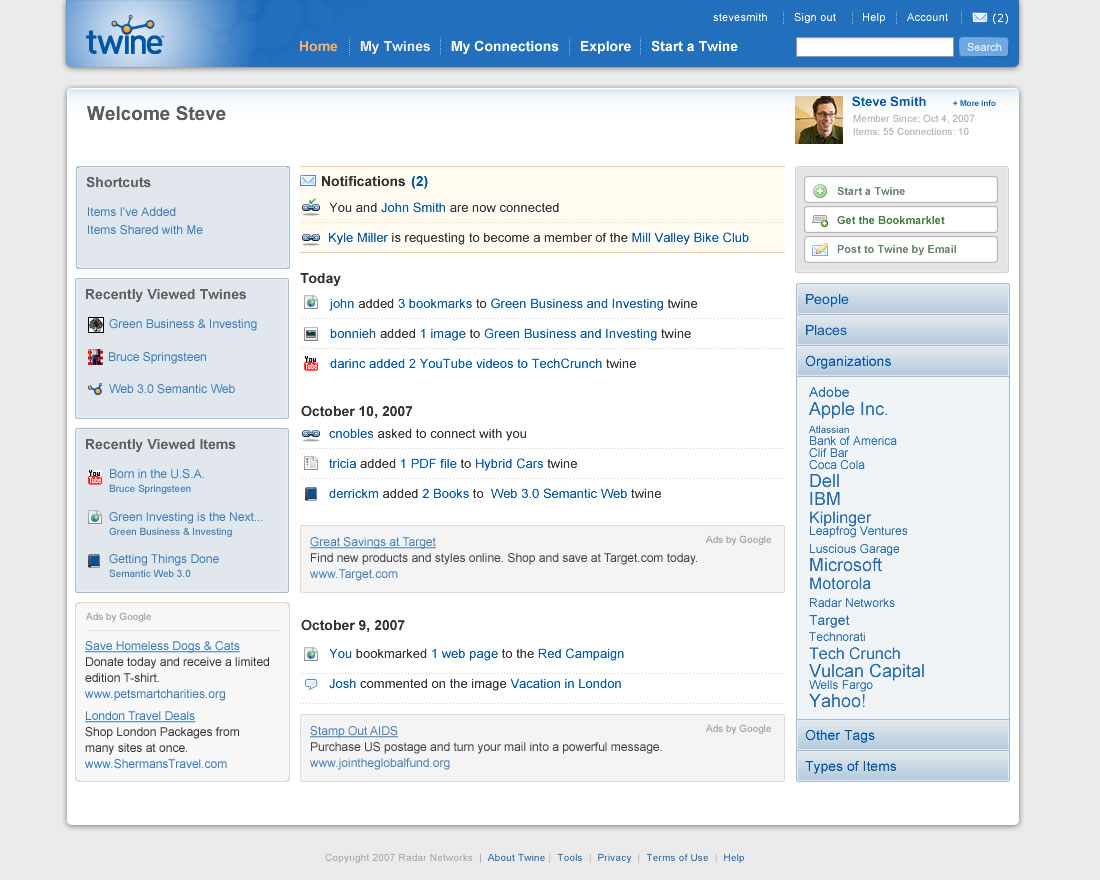Open About Twine footer link
Image resolution: width=1100 pixels, height=880 pixels.
click(516, 858)
